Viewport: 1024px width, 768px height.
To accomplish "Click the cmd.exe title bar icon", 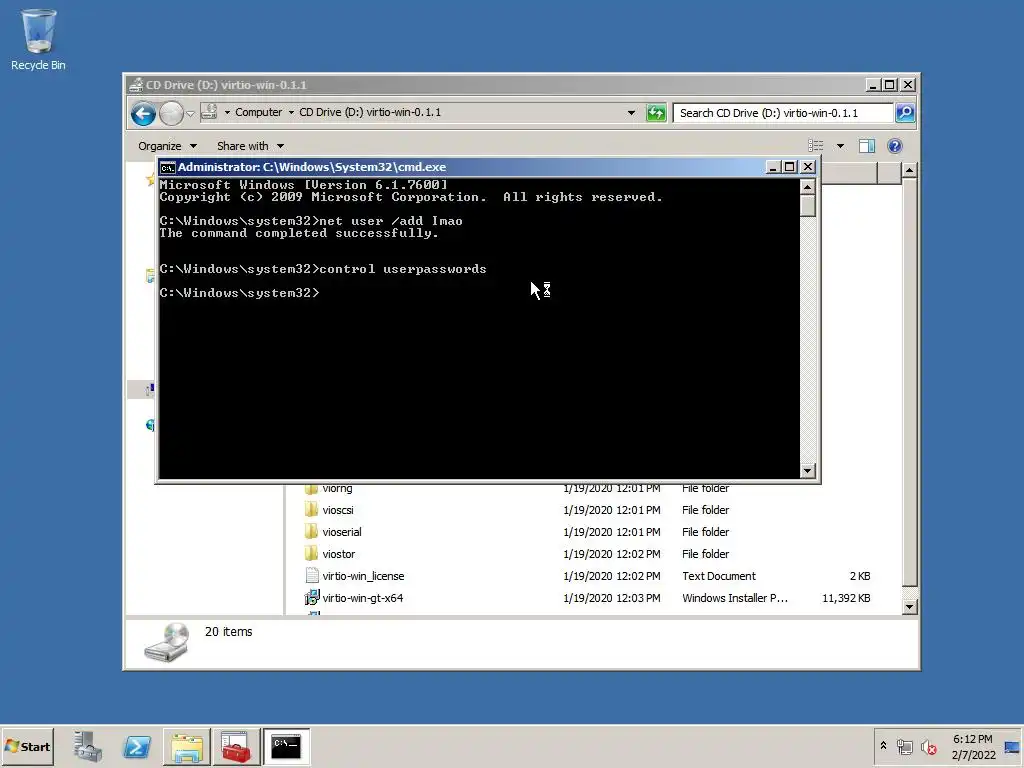I will 167,167.
